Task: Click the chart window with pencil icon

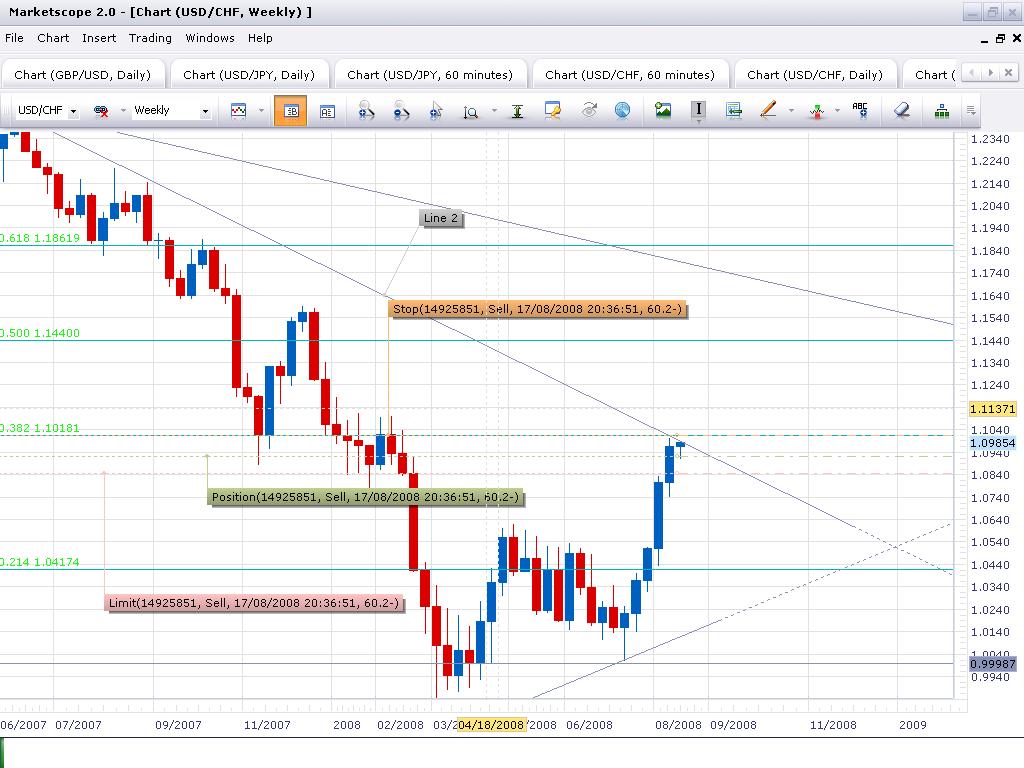Action: click(x=552, y=110)
